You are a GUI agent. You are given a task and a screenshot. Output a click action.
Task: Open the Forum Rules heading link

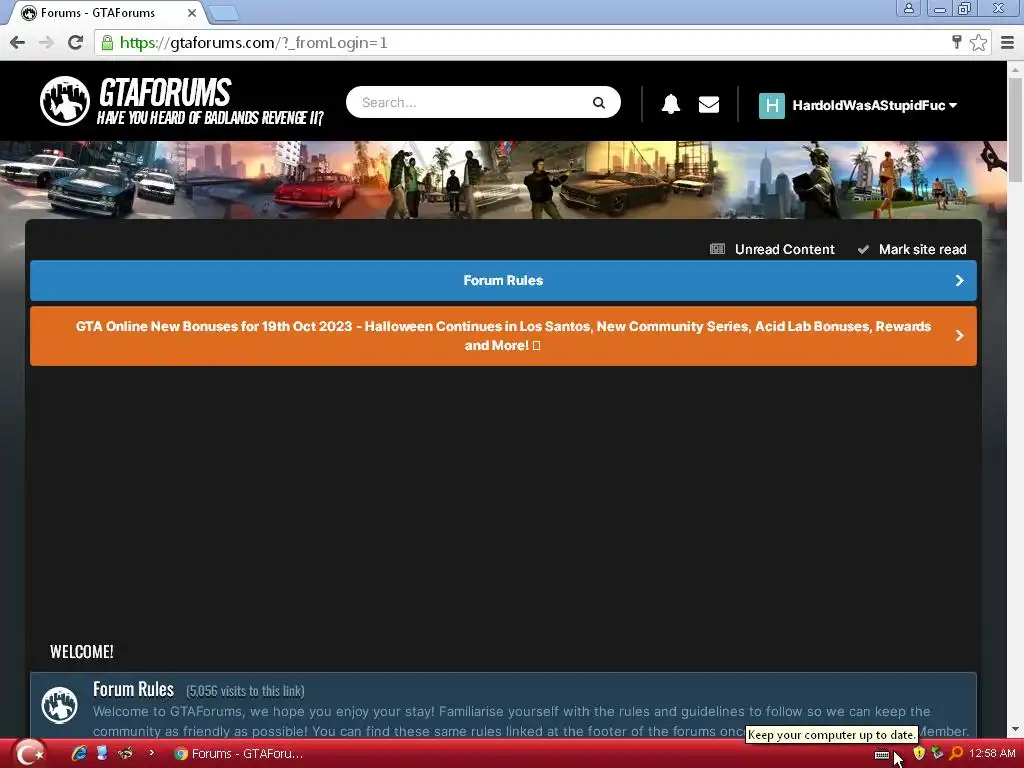[x=133, y=689]
